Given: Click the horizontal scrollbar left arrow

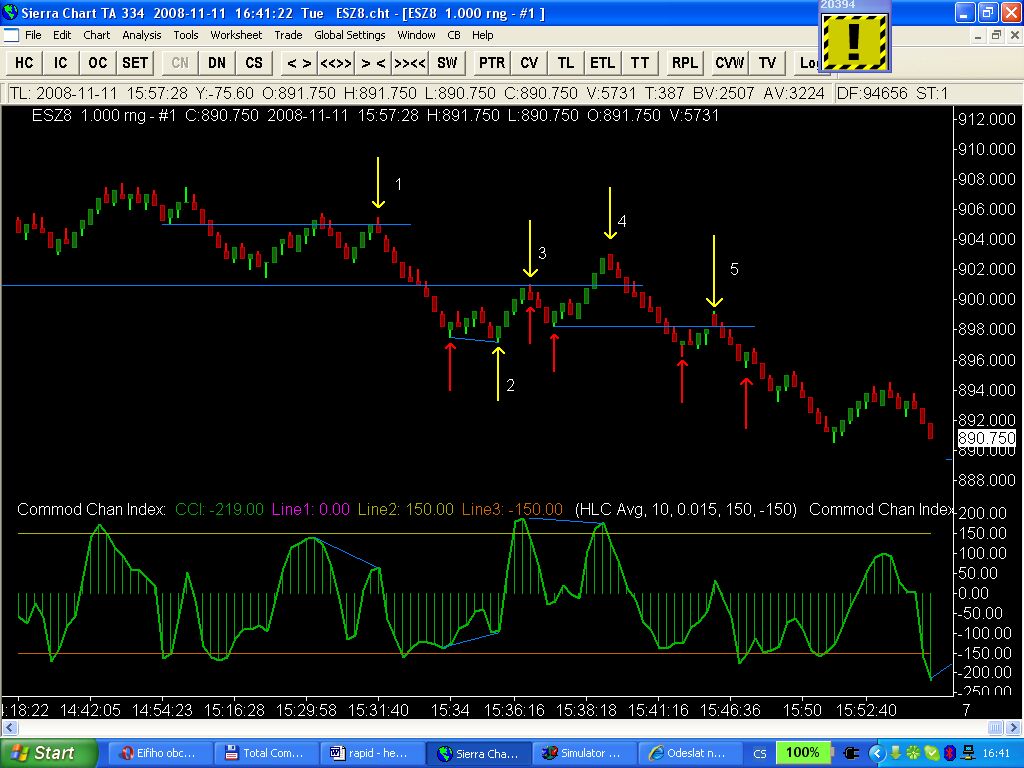Looking at the screenshot, I should tap(8, 728).
